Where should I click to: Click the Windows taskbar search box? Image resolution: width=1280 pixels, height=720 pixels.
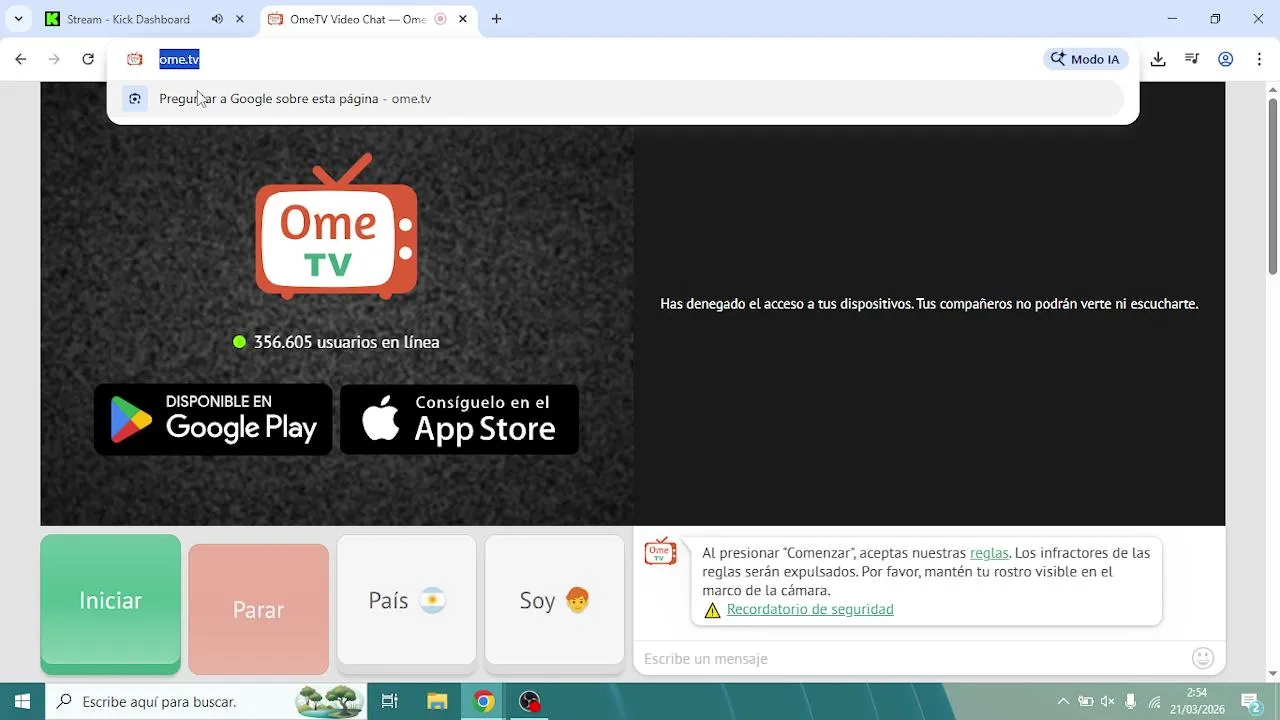pyautogui.click(x=207, y=702)
